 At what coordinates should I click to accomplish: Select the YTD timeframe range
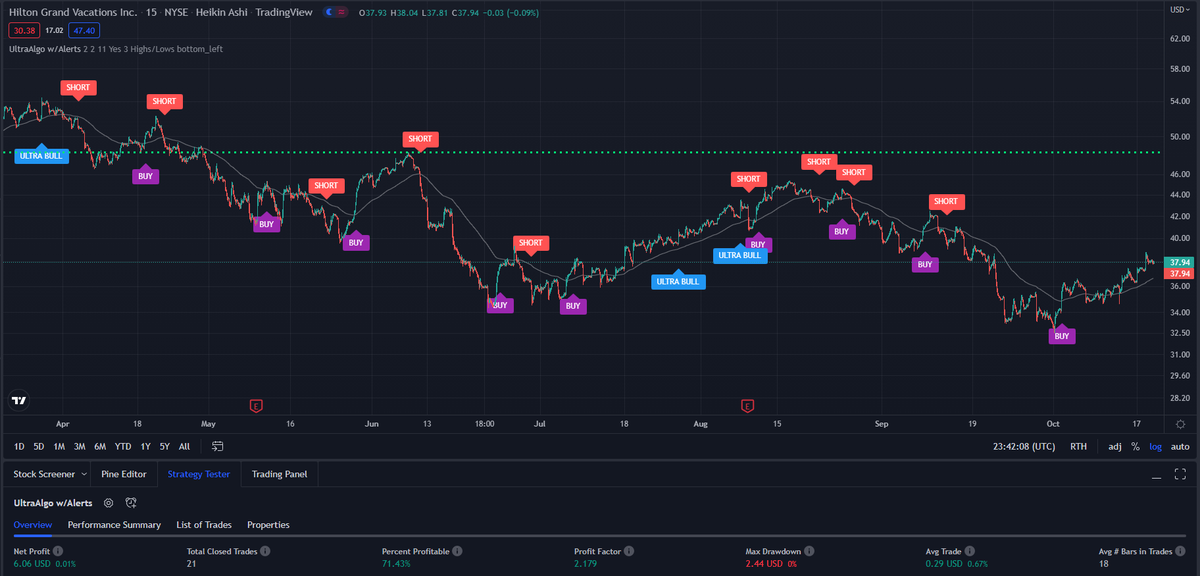122,446
